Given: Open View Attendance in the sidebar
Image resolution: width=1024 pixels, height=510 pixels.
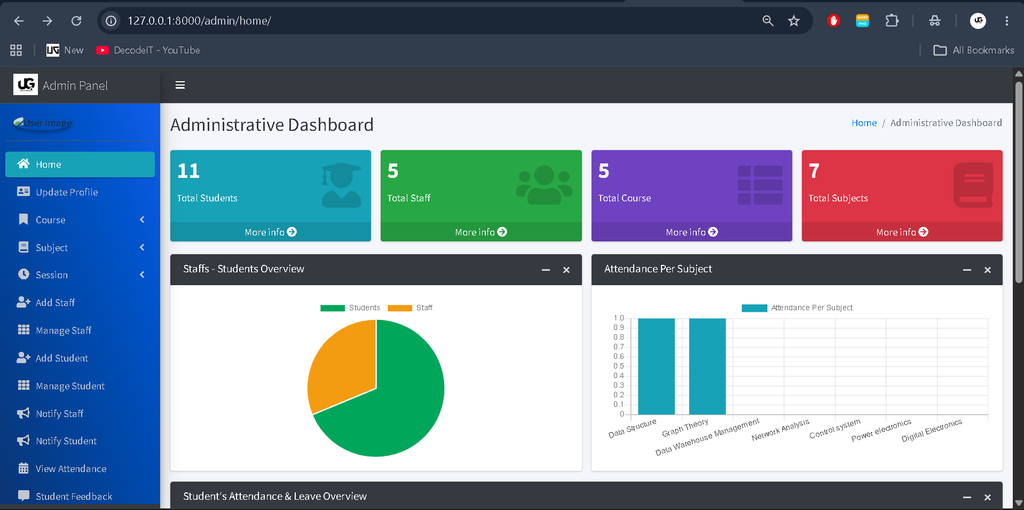Looking at the screenshot, I should click(80, 468).
